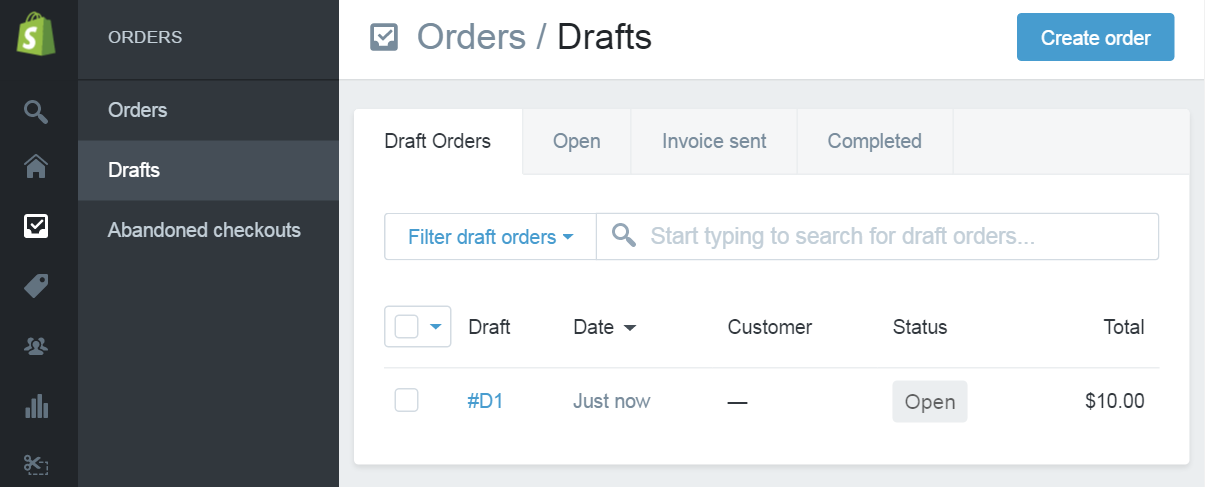Screen dimensions: 1205x487
Task: Open Reports via bar chart icon
Action: (x=36, y=406)
